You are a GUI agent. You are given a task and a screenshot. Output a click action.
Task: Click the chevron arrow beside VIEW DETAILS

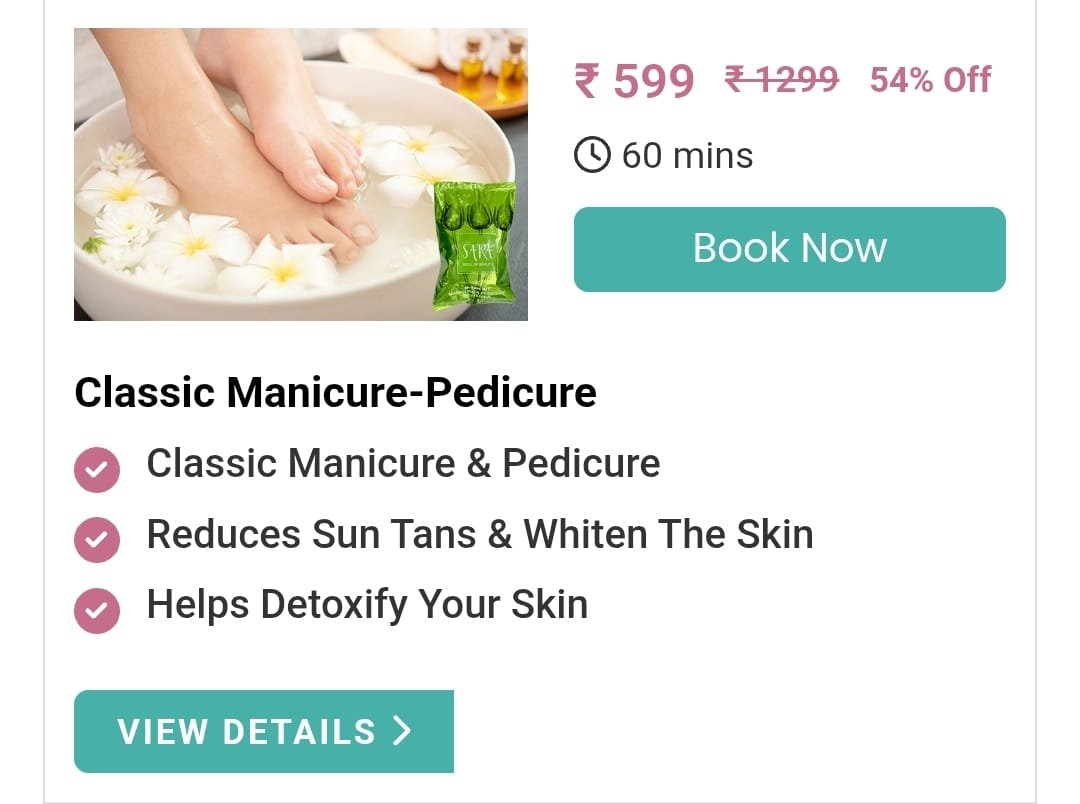(402, 730)
